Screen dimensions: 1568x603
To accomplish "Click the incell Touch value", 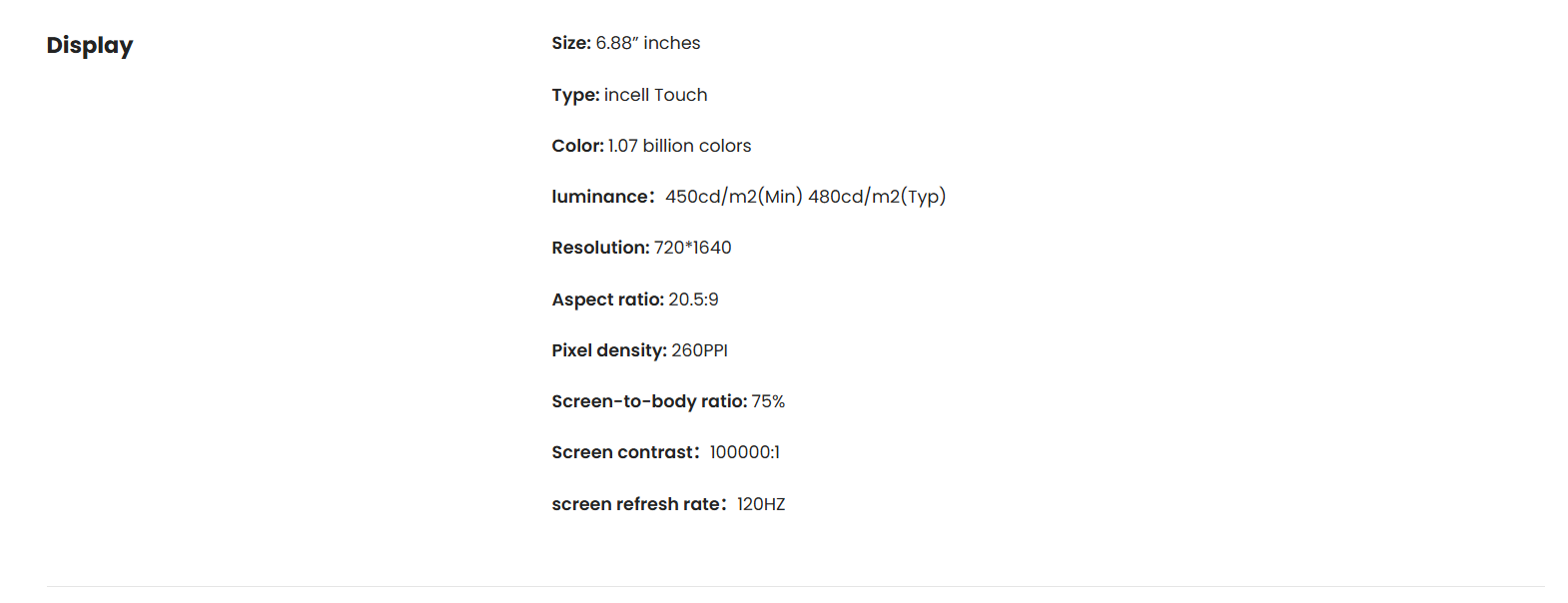I will click(655, 95).
